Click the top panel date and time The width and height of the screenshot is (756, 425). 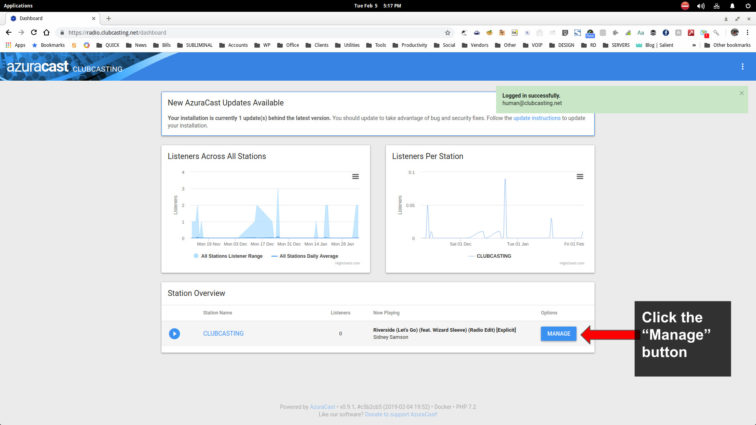click(378, 6)
